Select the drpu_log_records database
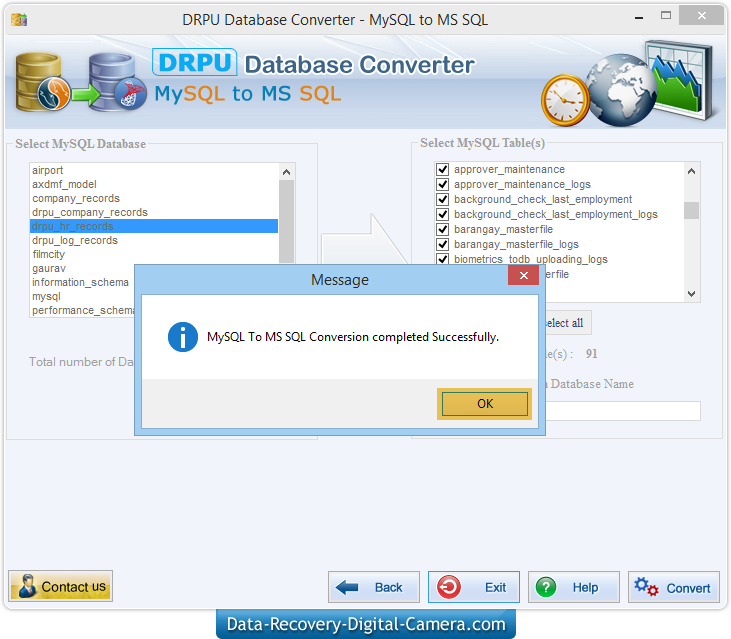Image resolution: width=731 pixels, height=639 pixels. 154,240
